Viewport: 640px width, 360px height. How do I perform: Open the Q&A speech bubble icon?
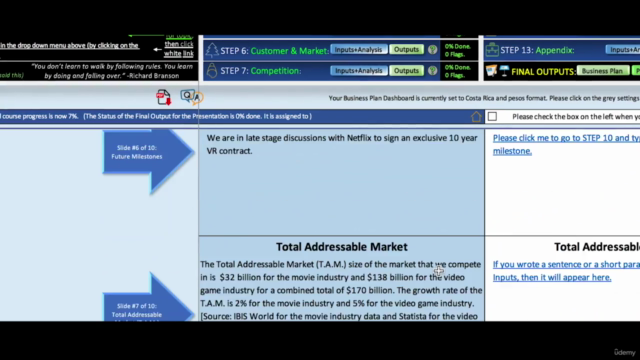click(191, 97)
